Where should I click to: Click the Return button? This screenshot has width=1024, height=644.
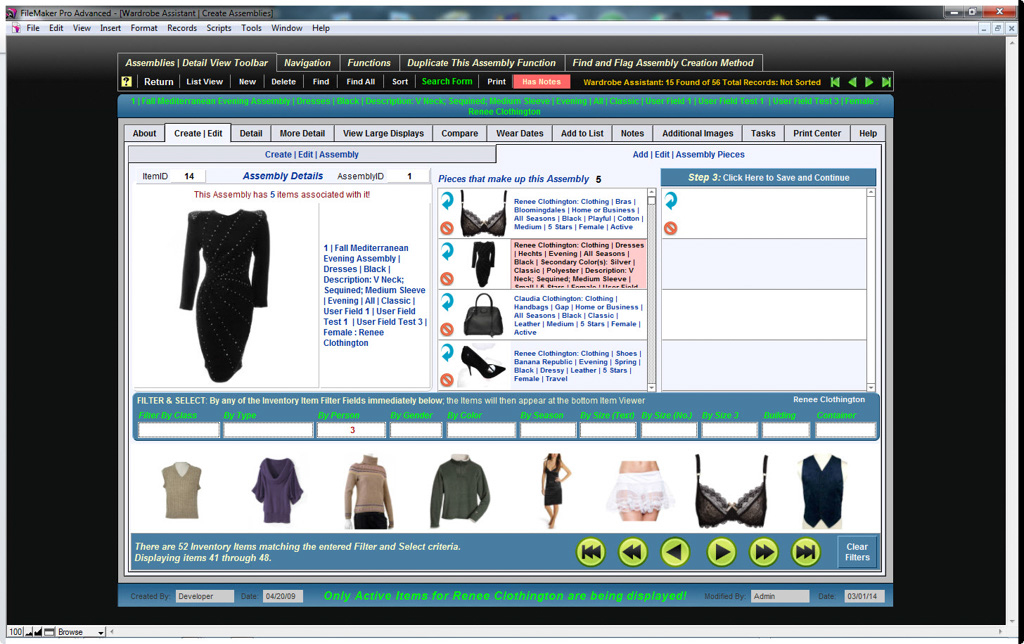(x=159, y=82)
